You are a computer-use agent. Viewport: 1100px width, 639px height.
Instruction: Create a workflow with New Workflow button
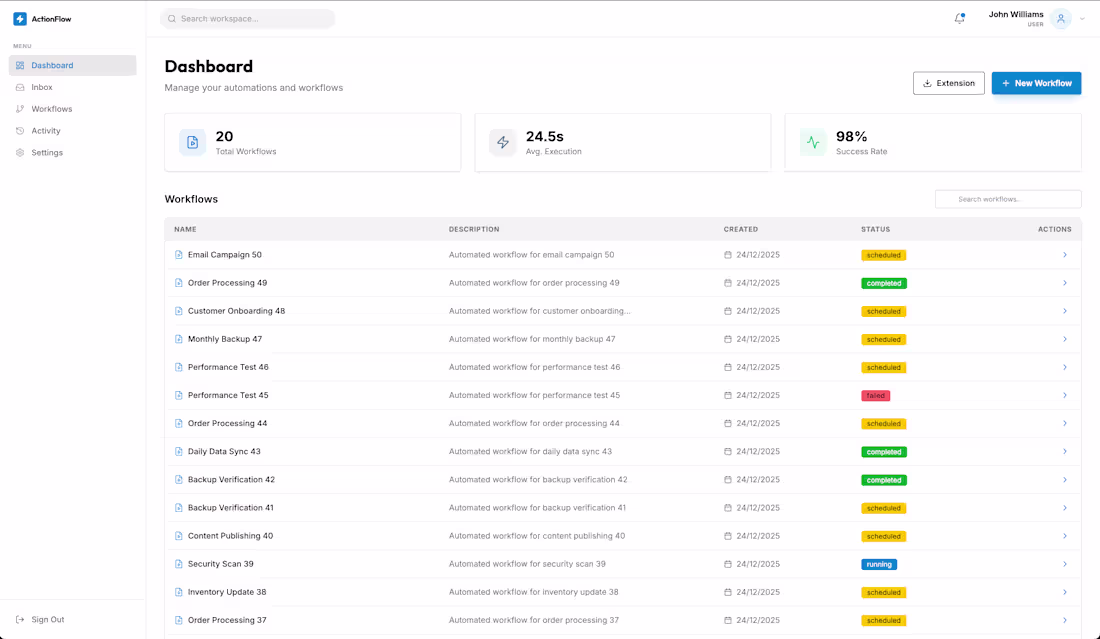[x=1036, y=83]
